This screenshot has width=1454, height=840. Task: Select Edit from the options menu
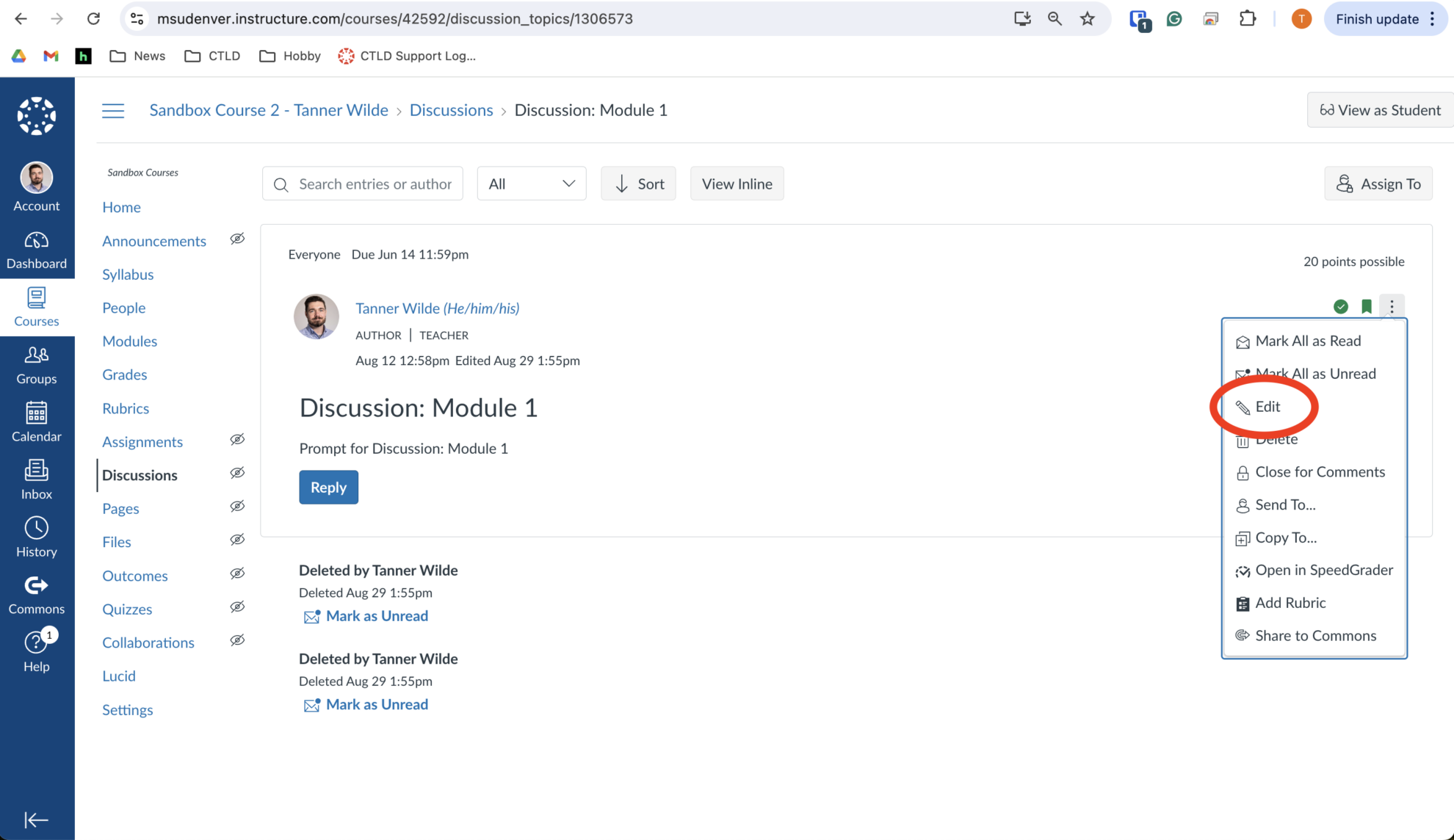click(1267, 407)
